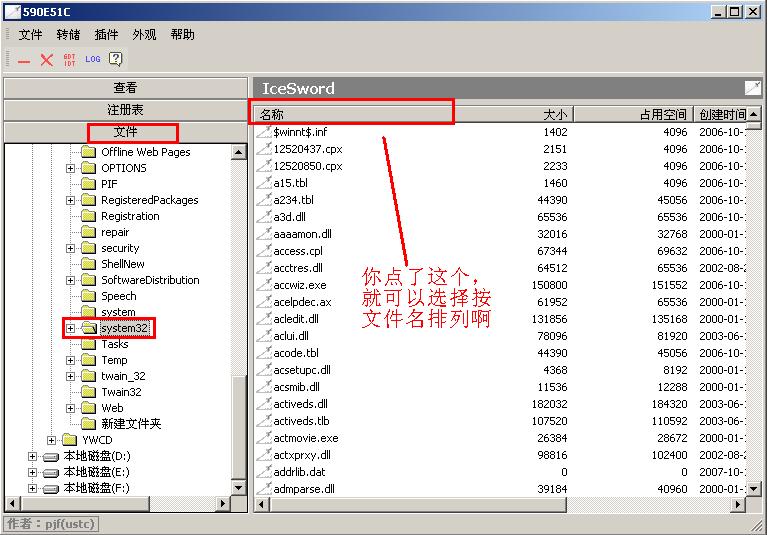This screenshot has height=535, width=767.
Task: Open the 插件 menu
Action: (106, 35)
